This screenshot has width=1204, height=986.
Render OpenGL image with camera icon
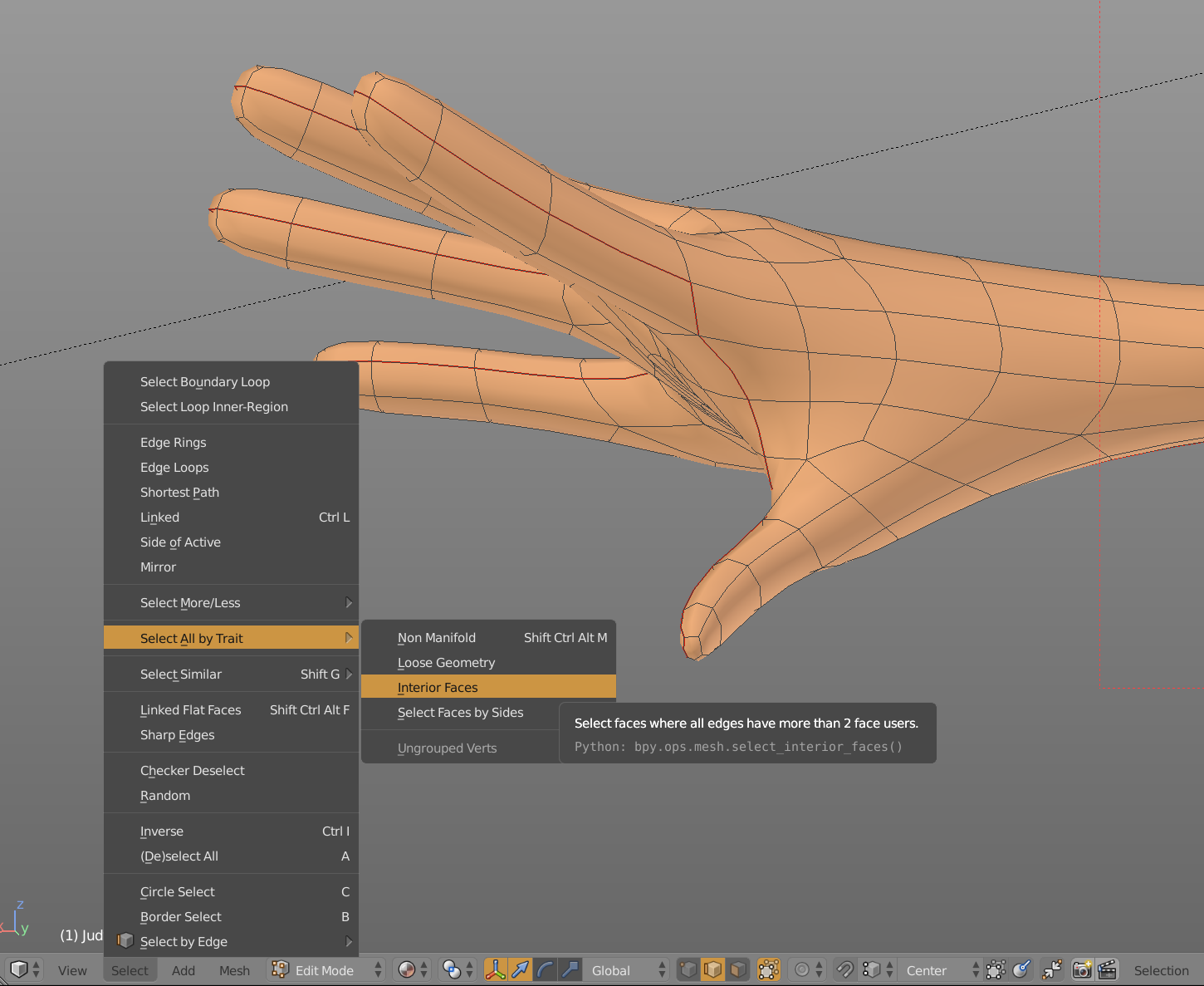coord(1082,969)
